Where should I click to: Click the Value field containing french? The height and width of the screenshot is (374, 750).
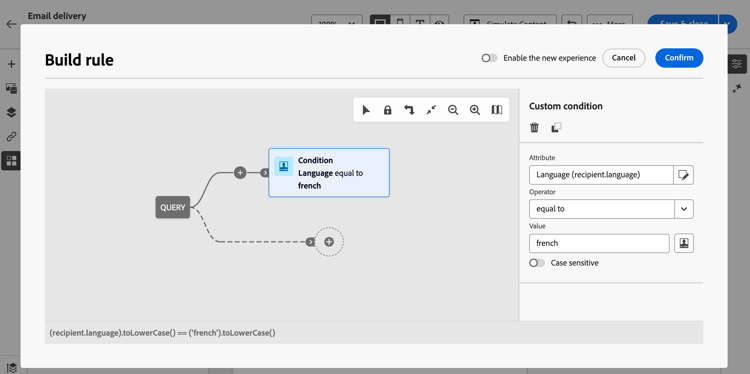point(599,243)
